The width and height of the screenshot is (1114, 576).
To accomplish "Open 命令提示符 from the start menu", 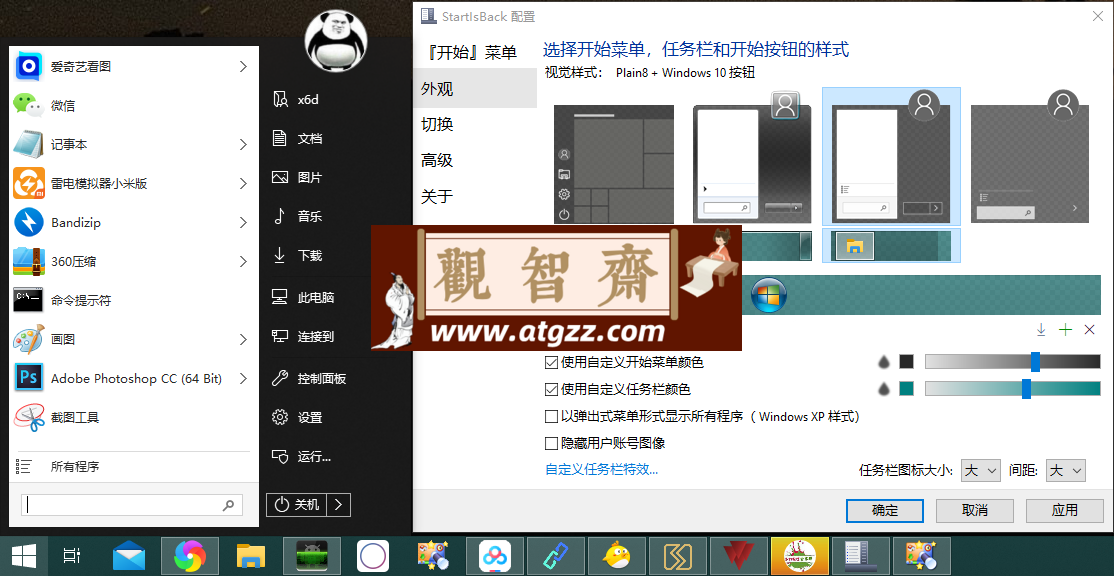I will pos(133,300).
